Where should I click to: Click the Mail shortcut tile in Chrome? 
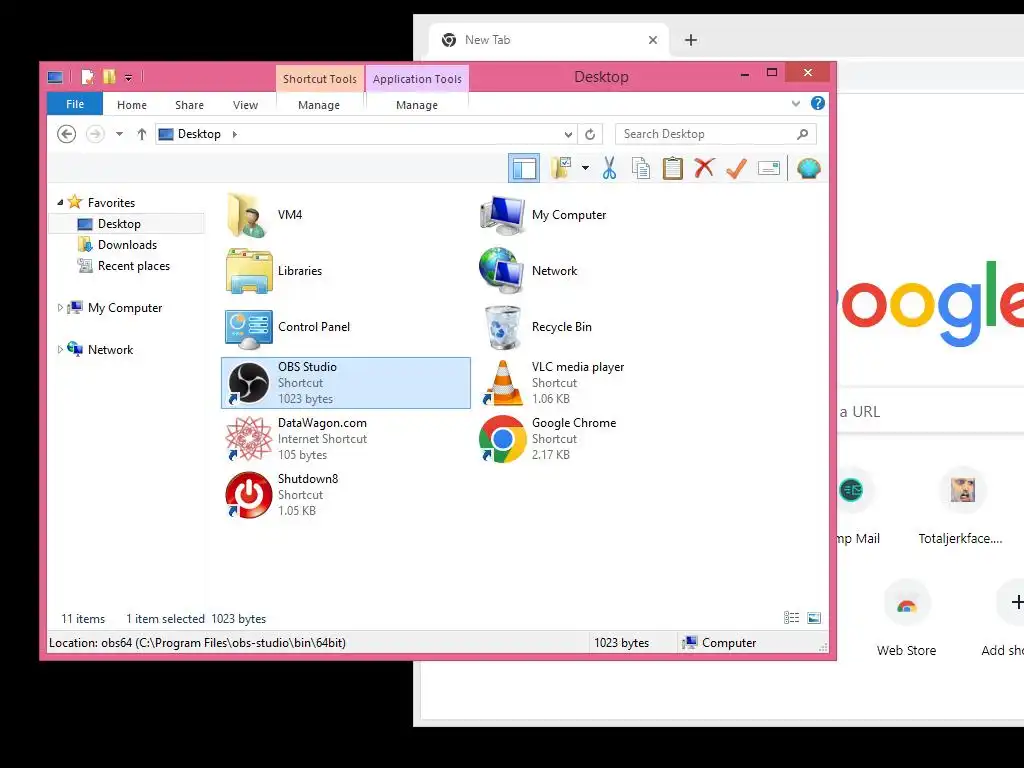point(858,507)
